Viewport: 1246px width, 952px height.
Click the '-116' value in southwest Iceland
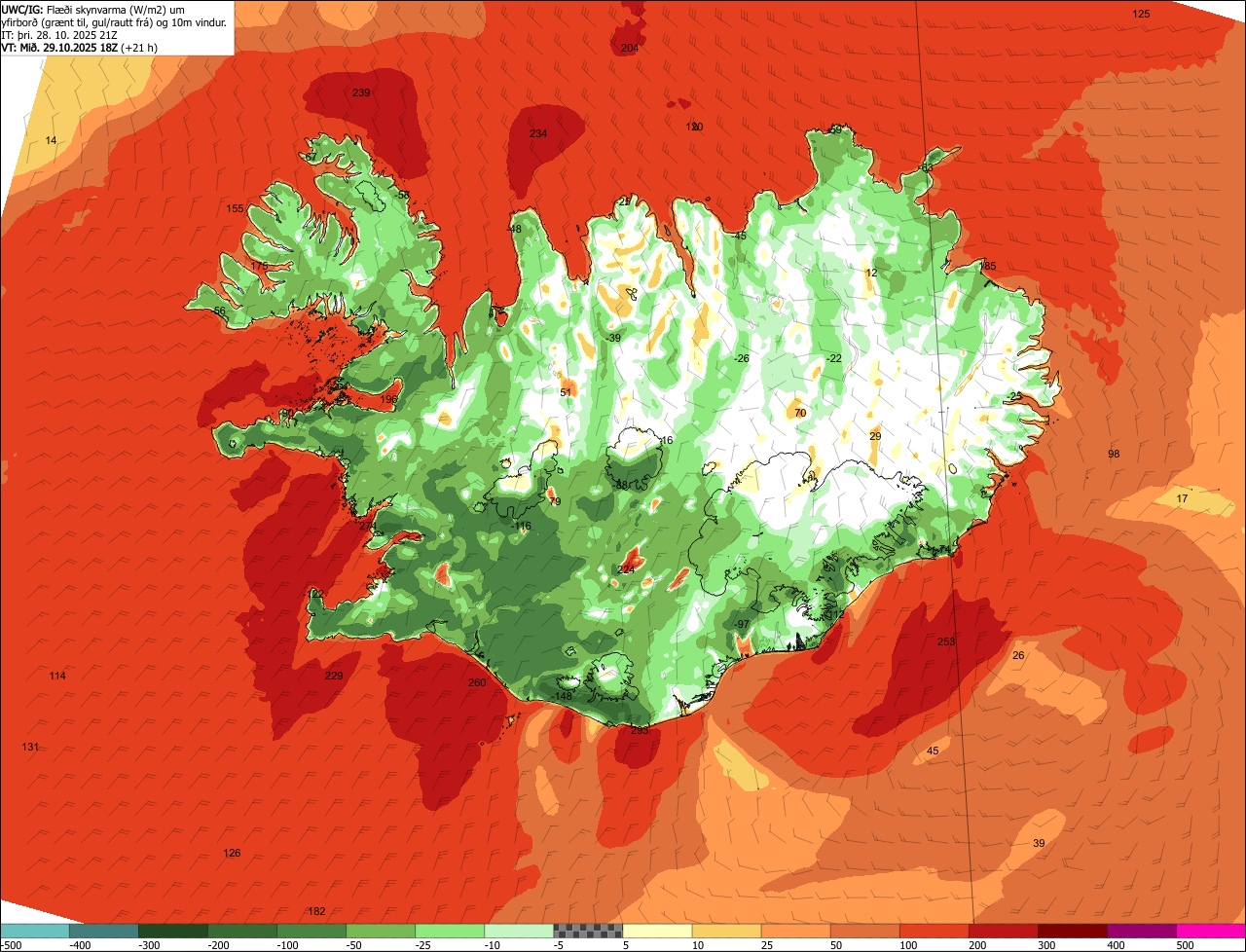click(x=522, y=526)
